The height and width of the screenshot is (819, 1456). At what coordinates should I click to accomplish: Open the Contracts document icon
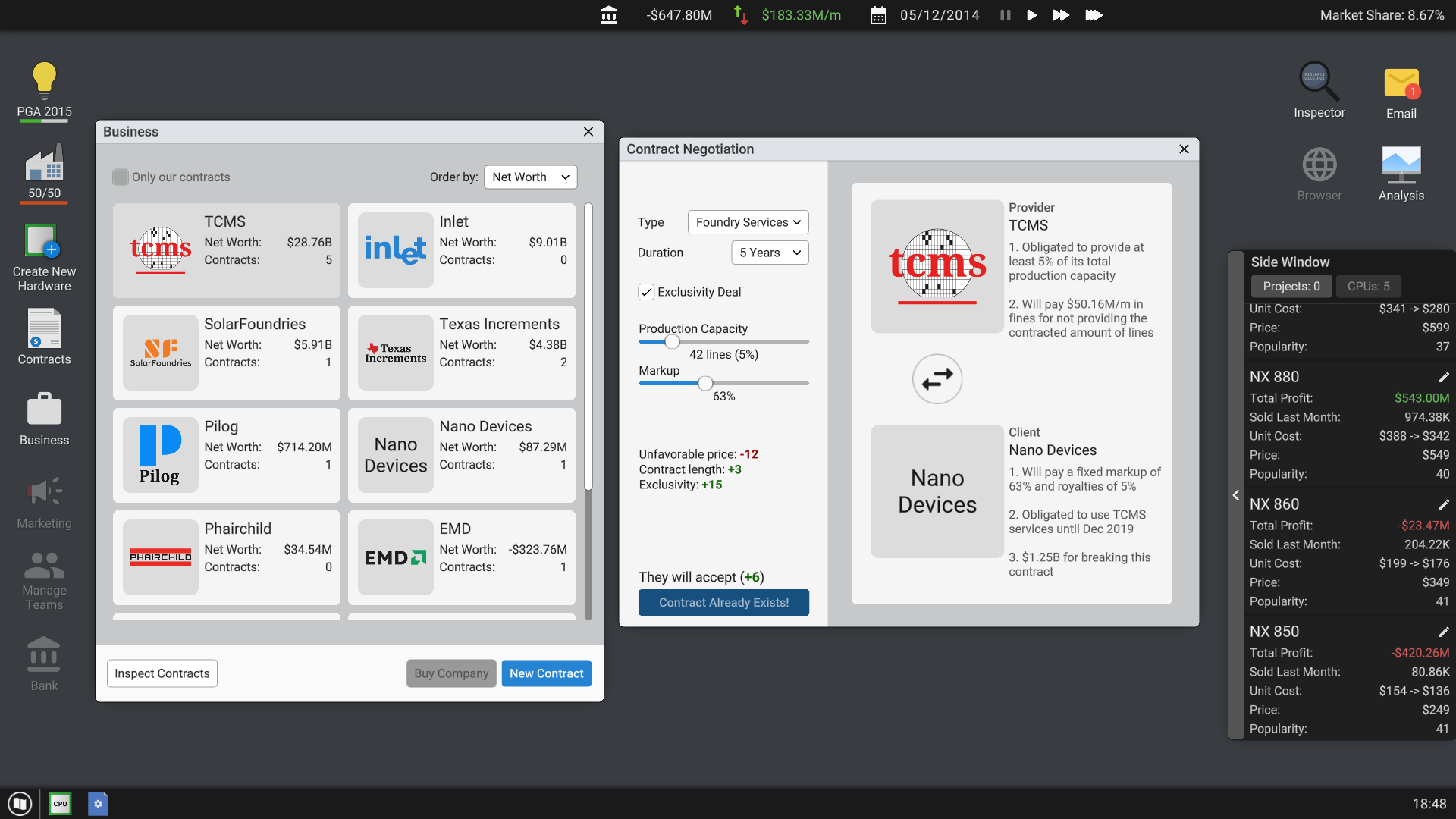(44, 329)
